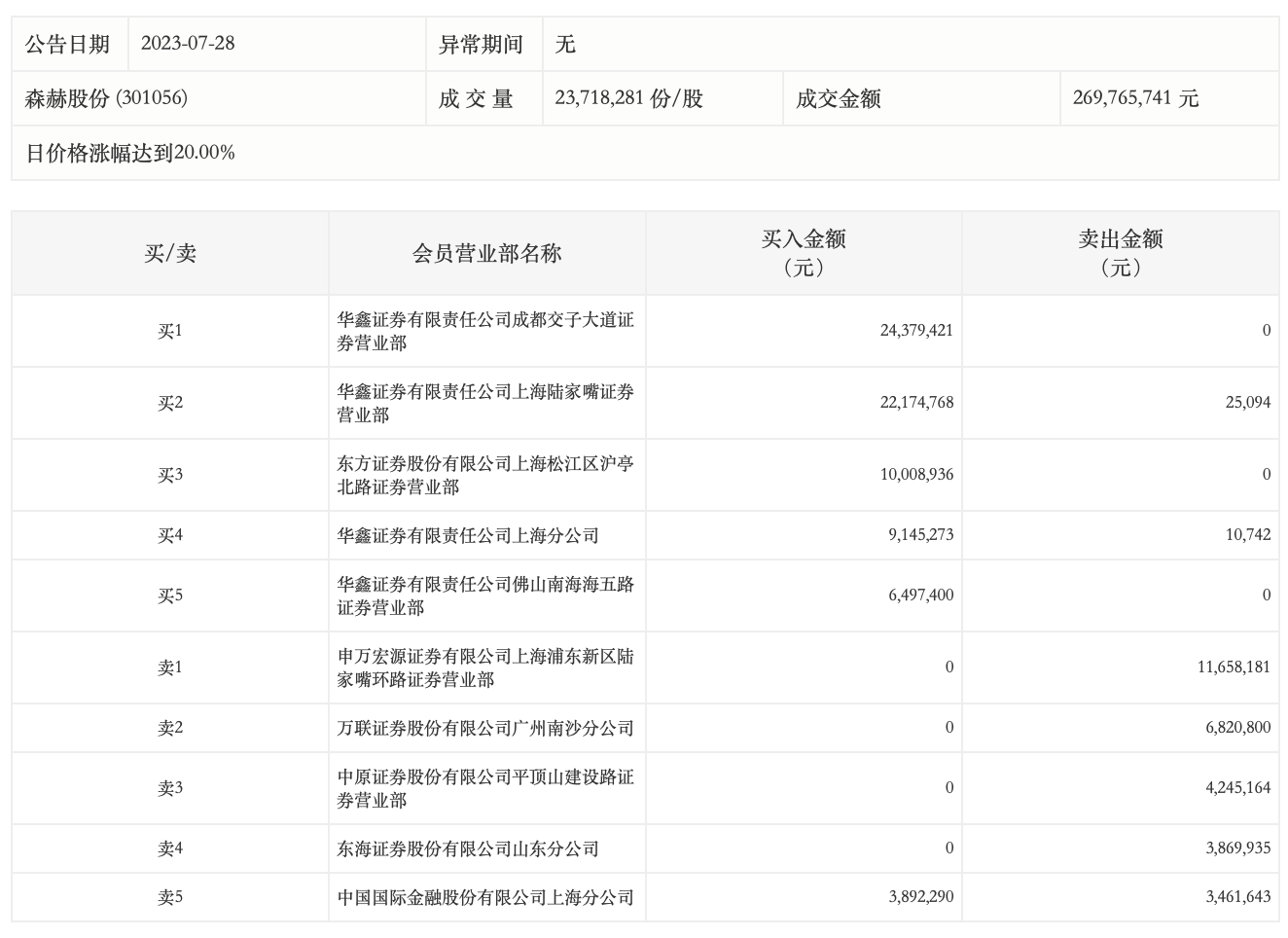The height and width of the screenshot is (938, 1288).
Task: Select the buy amount 6,497,400
Action: tap(920, 595)
